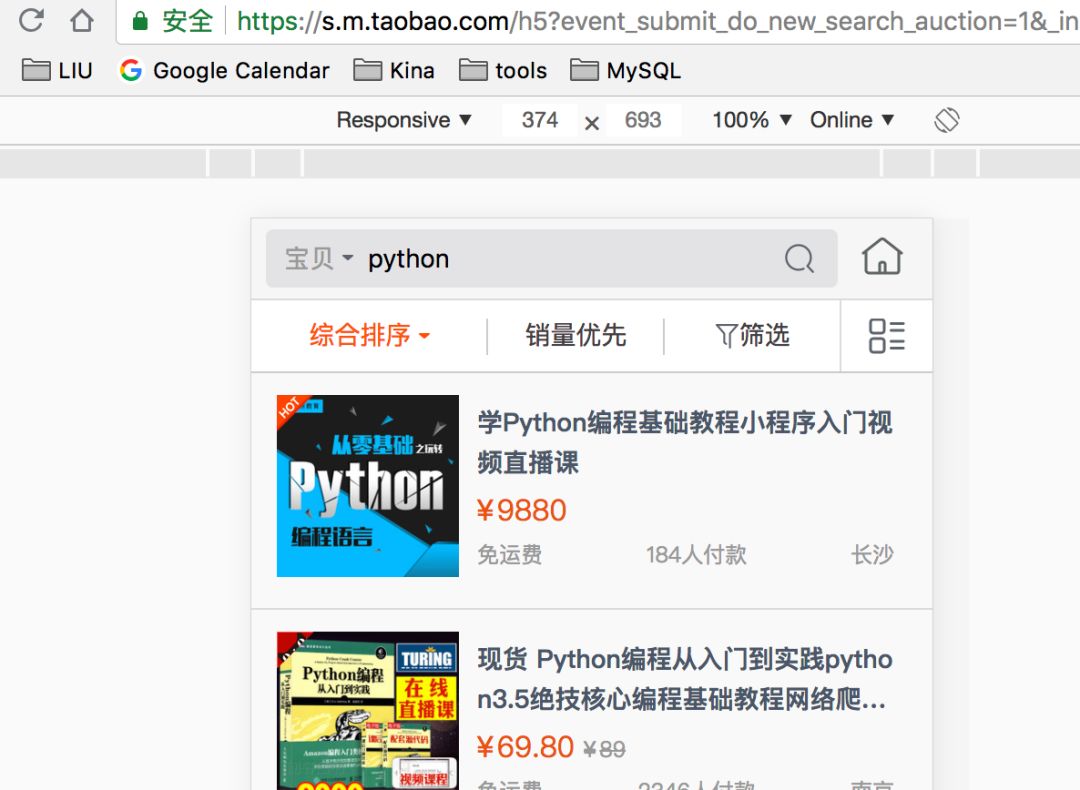Click the browser reload icon

(31, 20)
